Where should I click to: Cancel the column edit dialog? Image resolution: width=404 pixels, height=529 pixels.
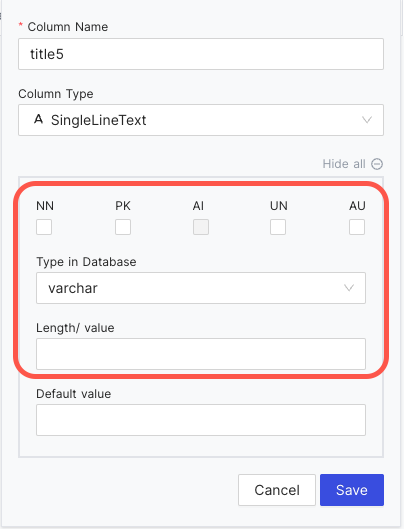[277, 490]
